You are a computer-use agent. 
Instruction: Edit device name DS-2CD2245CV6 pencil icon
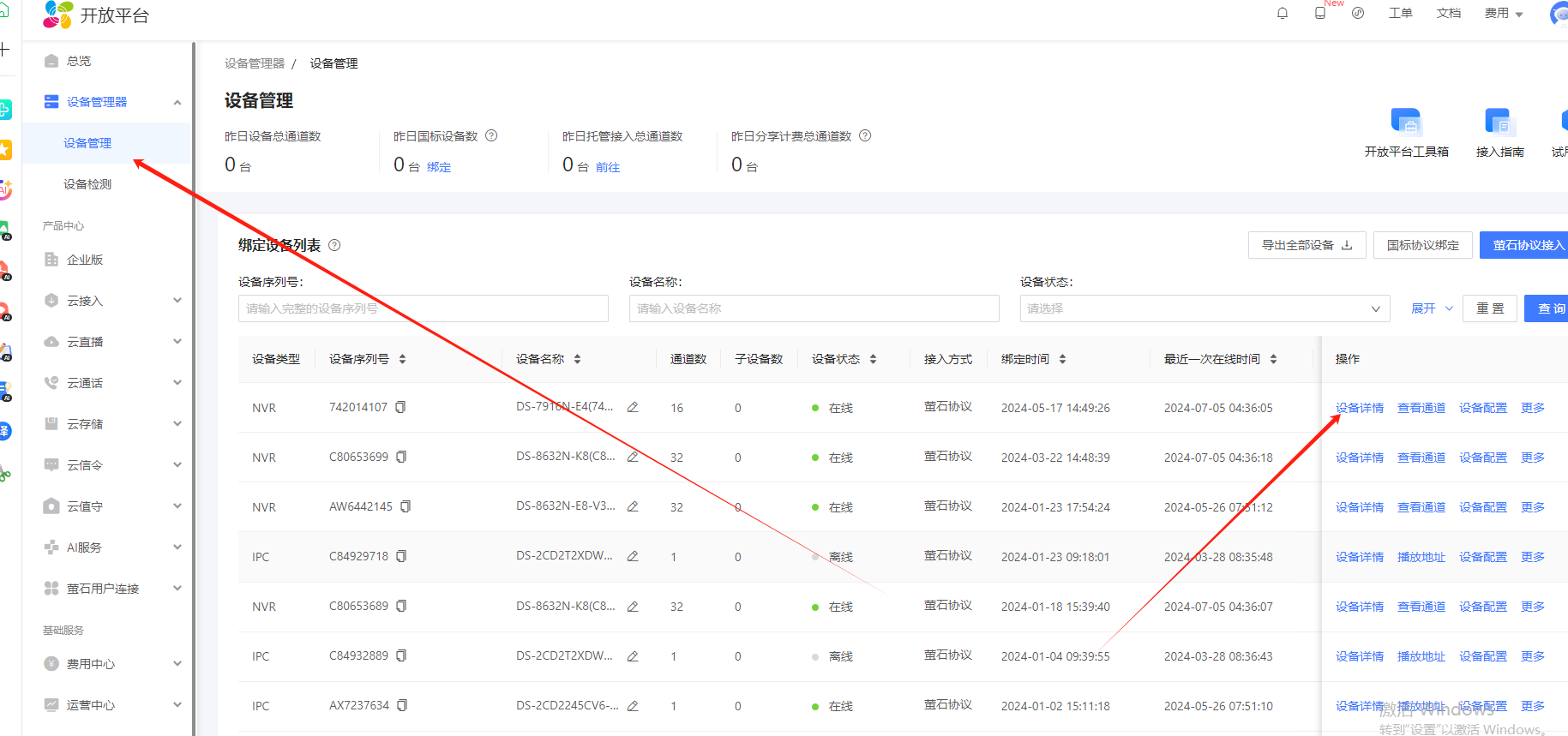click(x=633, y=705)
